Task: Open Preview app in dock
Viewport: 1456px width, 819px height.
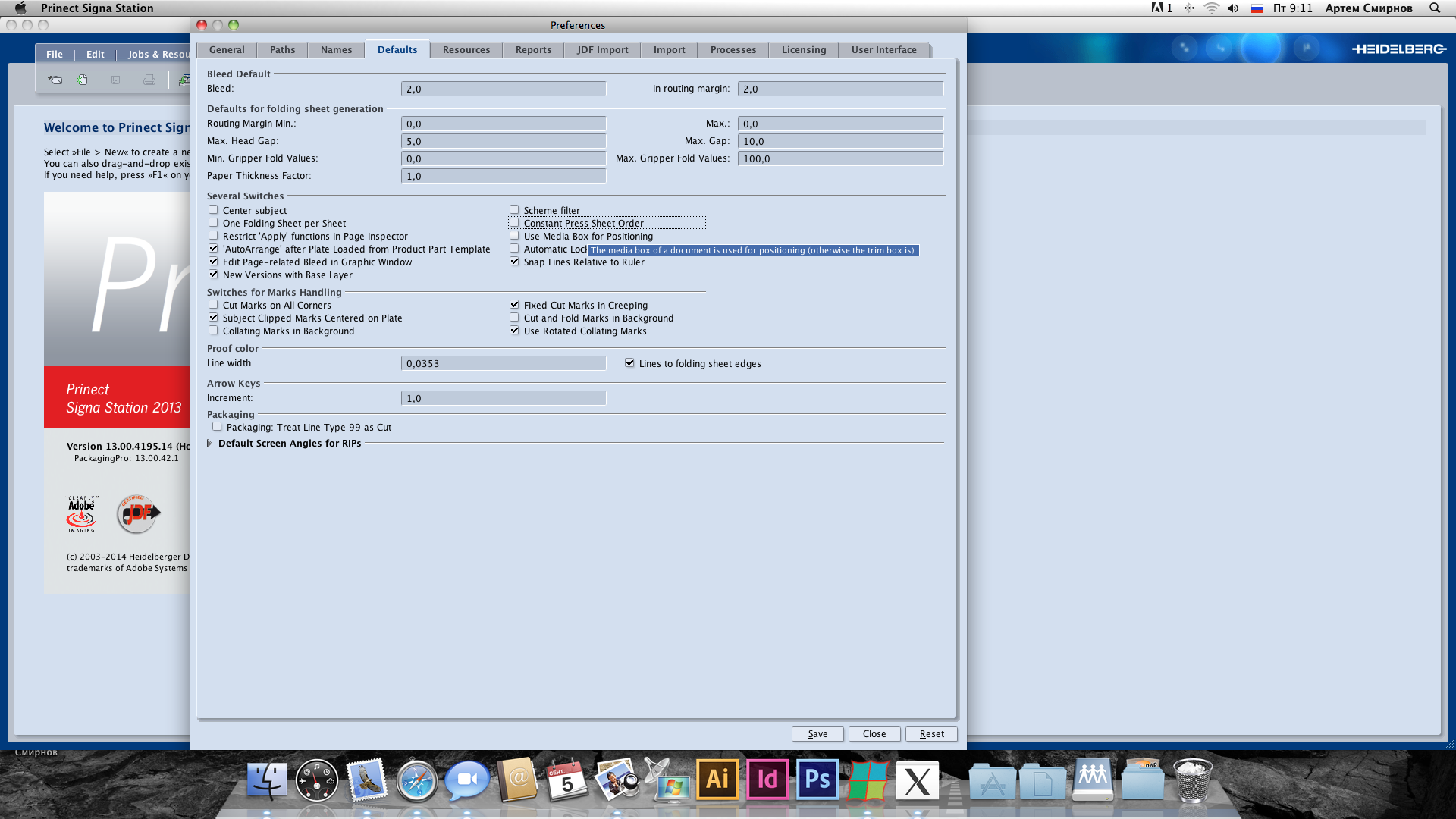Action: tap(617, 780)
